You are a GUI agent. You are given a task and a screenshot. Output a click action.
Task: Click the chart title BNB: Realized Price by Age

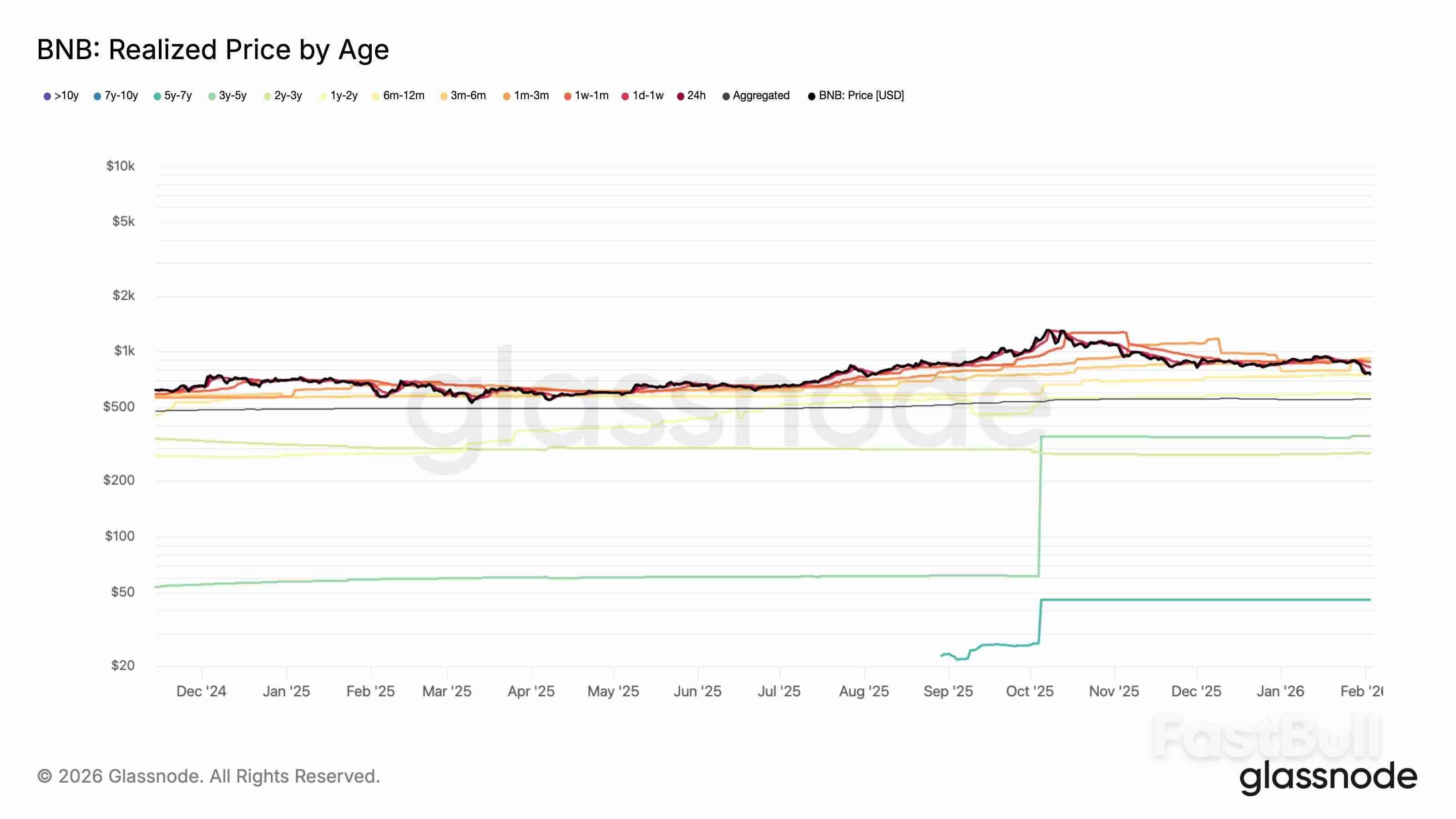tap(212, 50)
